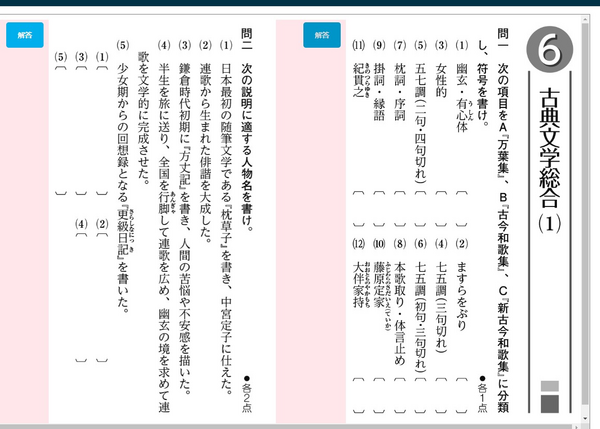Click item (12) 大伴家持
The height and width of the screenshot is (429, 600).
click(x=360, y=273)
